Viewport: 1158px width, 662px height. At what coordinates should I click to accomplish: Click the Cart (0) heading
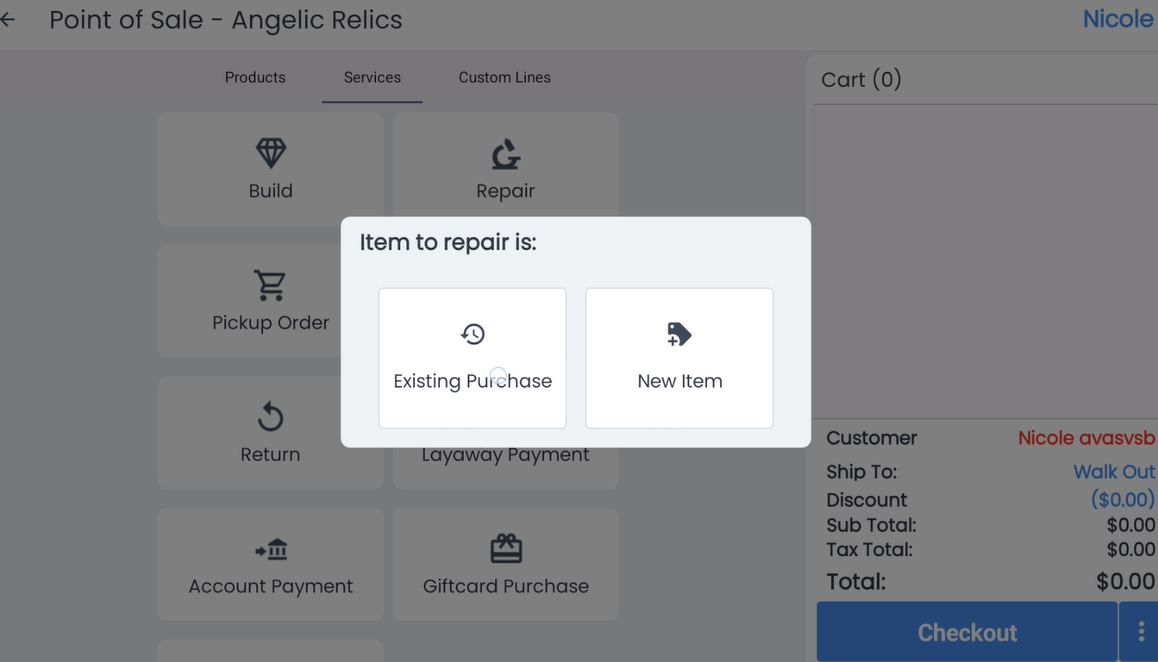(861, 80)
